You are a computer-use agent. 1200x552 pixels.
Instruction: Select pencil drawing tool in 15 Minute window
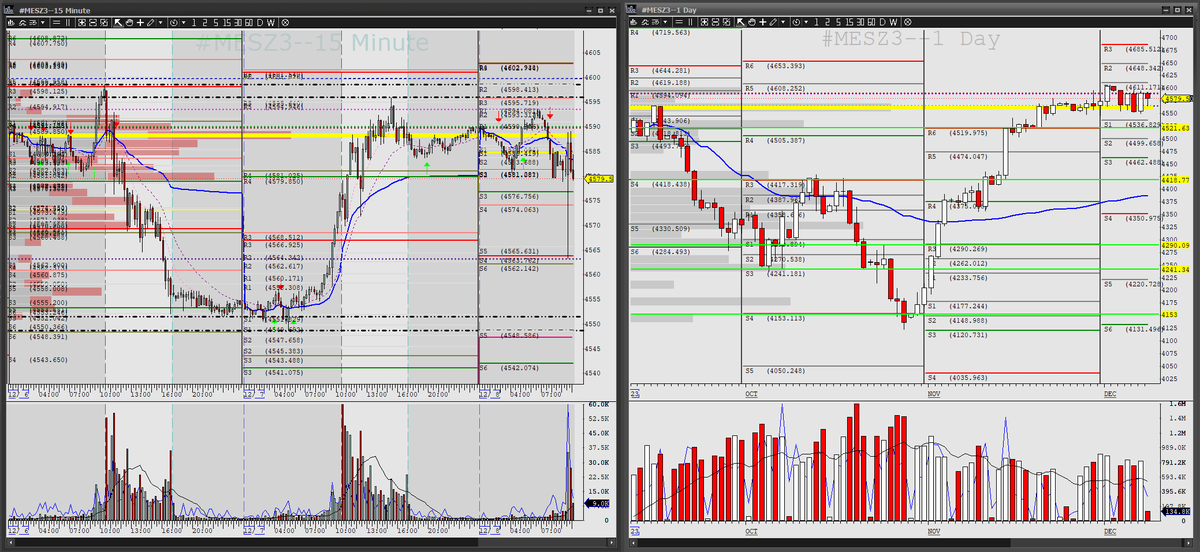point(151,22)
